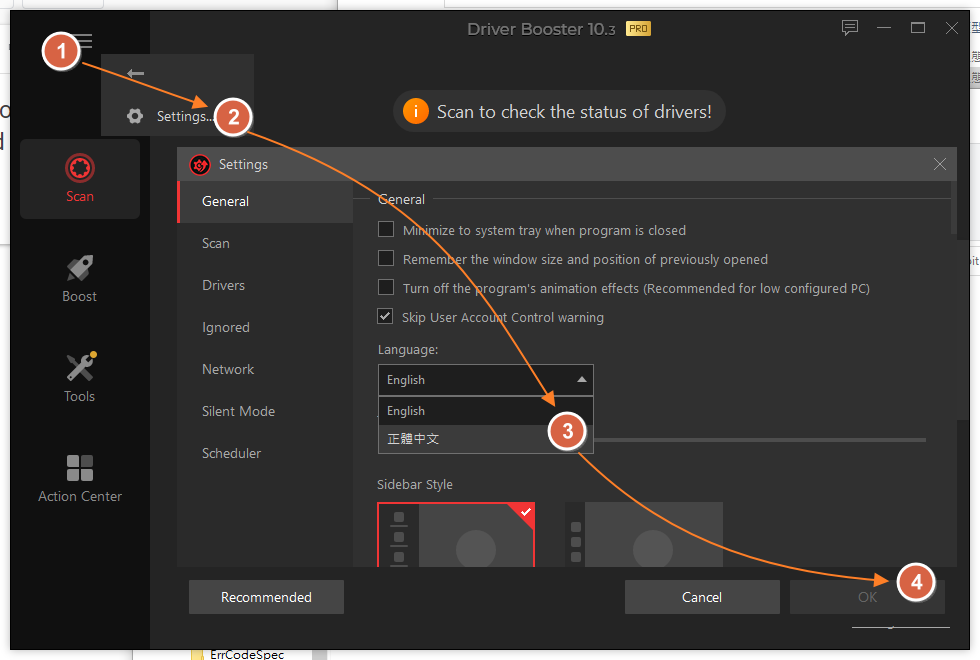This screenshot has height=660, width=980.
Task: Close the Driver Booster window
Action: coord(951,28)
